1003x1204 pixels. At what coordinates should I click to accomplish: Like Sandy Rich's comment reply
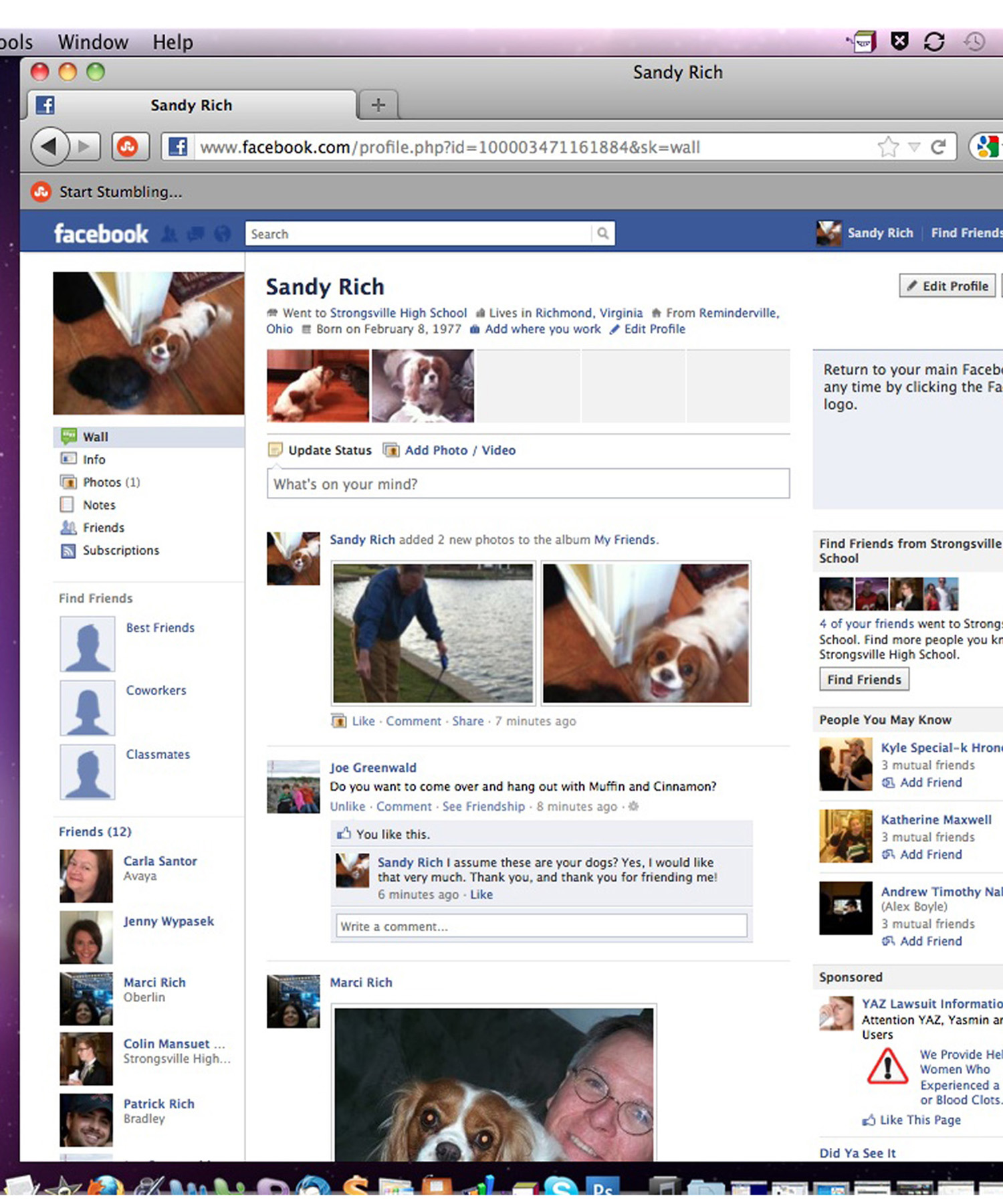click(481, 895)
